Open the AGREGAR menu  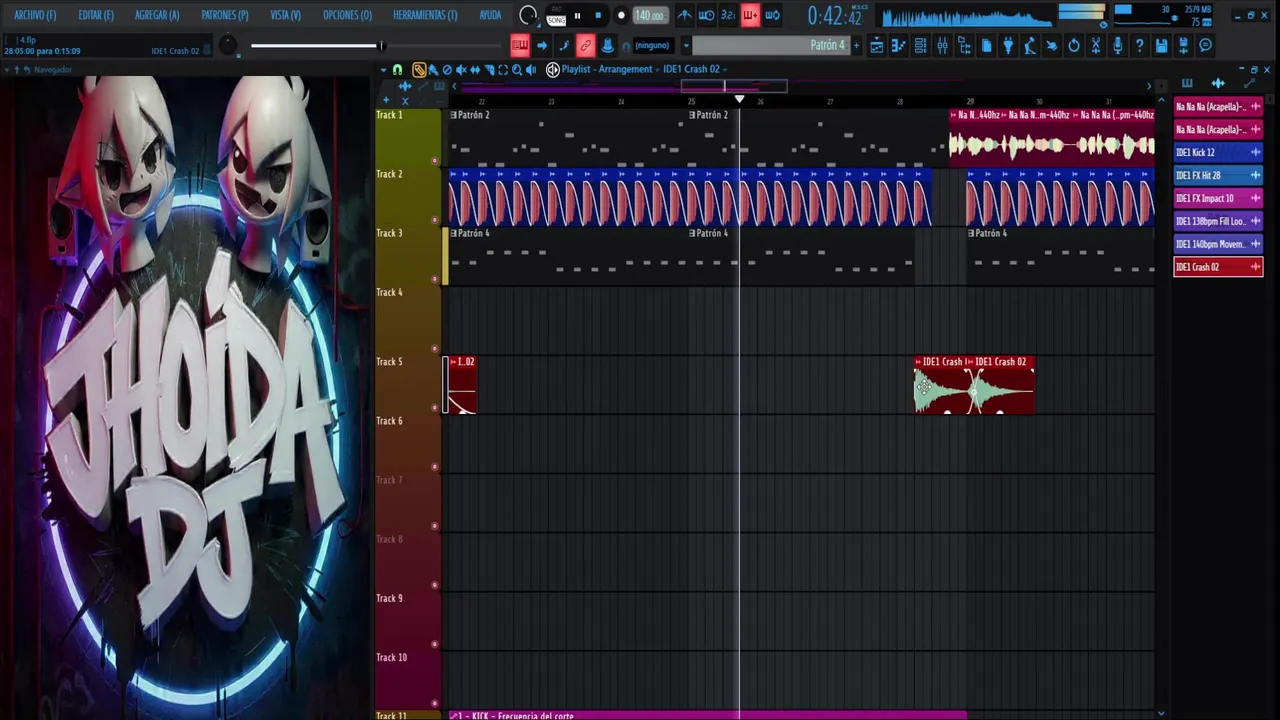pyautogui.click(x=157, y=15)
